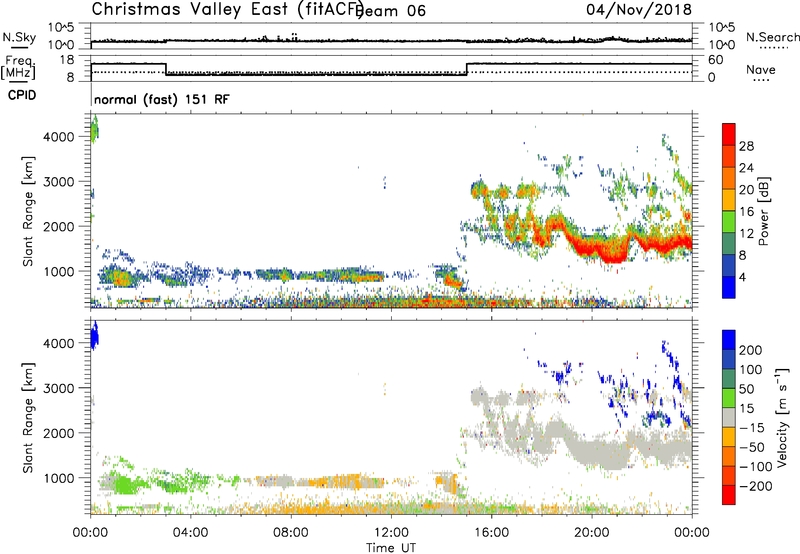
Task: Click the power panel 'Slant Range [km]' label
Action: [x=28, y=211]
